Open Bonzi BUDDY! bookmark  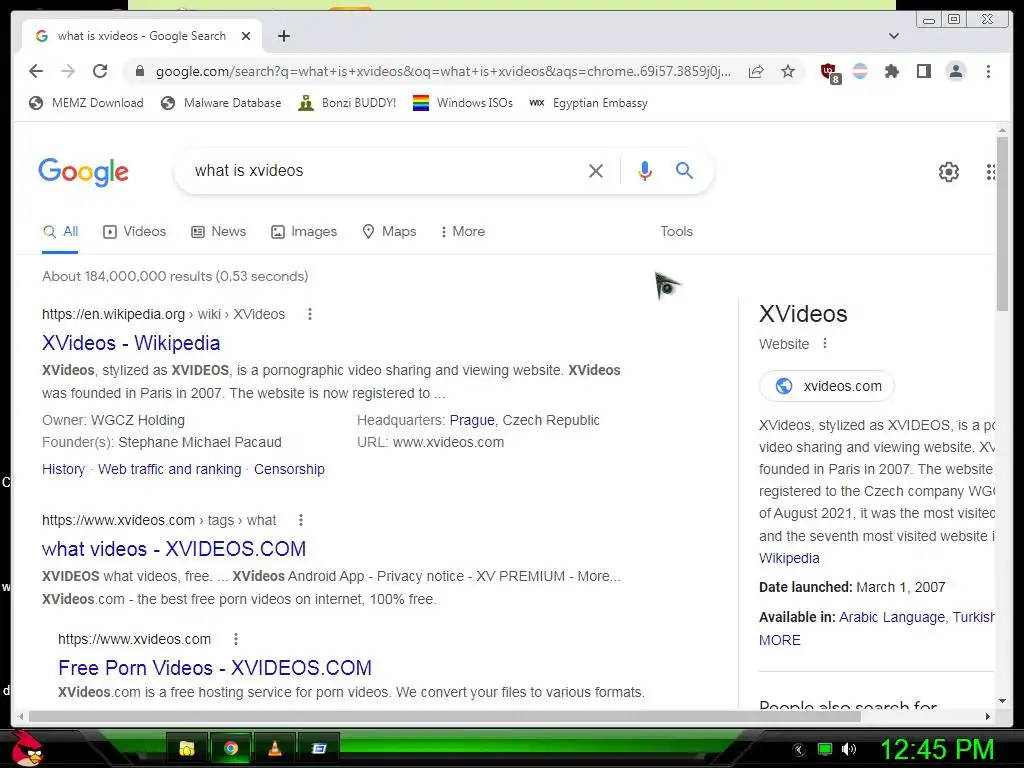(347, 103)
